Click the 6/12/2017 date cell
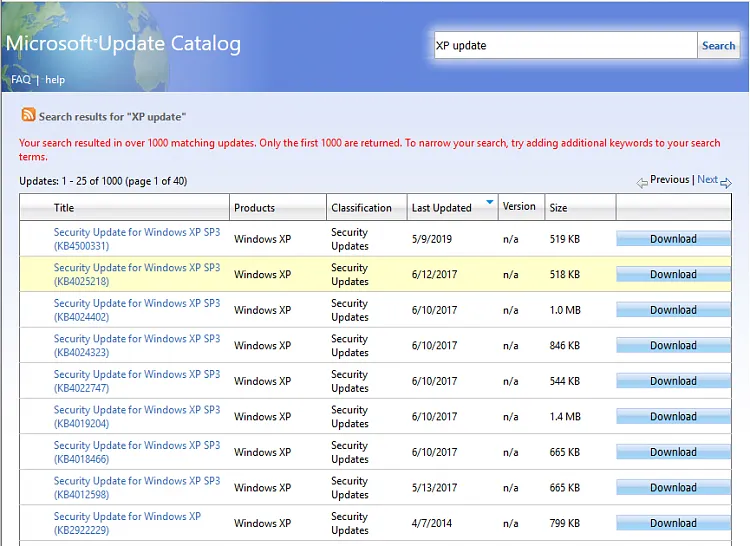750x546 pixels. tap(434, 274)
